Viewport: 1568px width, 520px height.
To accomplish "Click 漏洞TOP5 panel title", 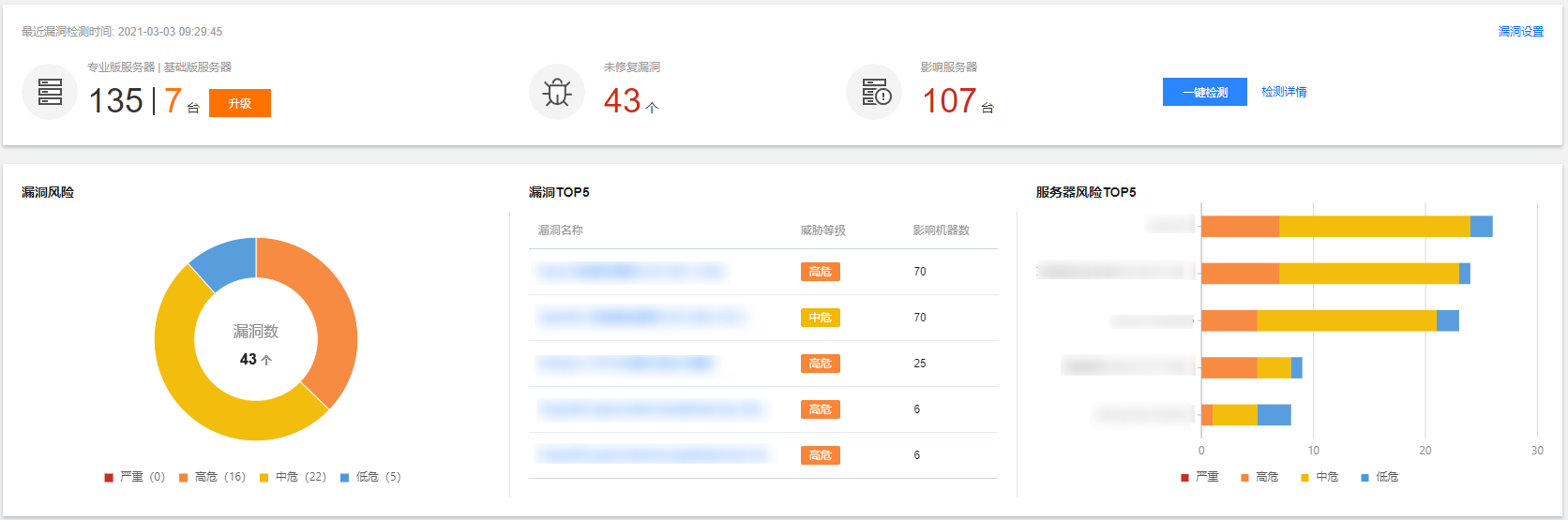I will coord(559,192).
